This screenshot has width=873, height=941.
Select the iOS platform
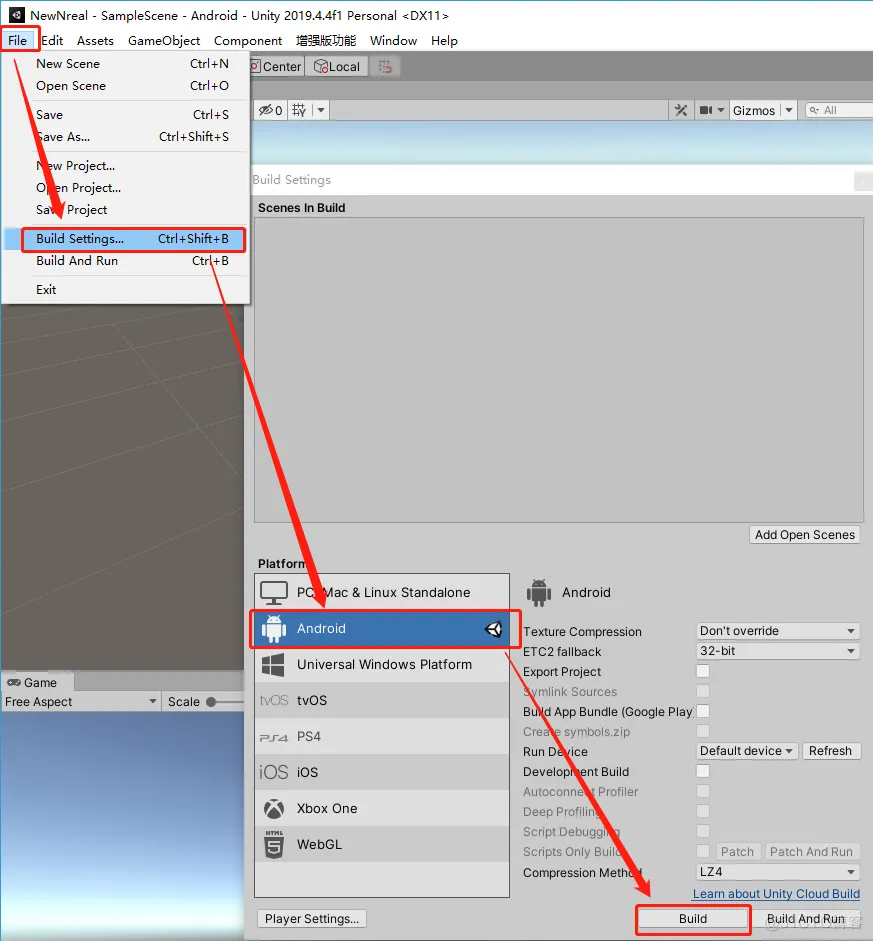pyautogui.click(x=382, y=772)
